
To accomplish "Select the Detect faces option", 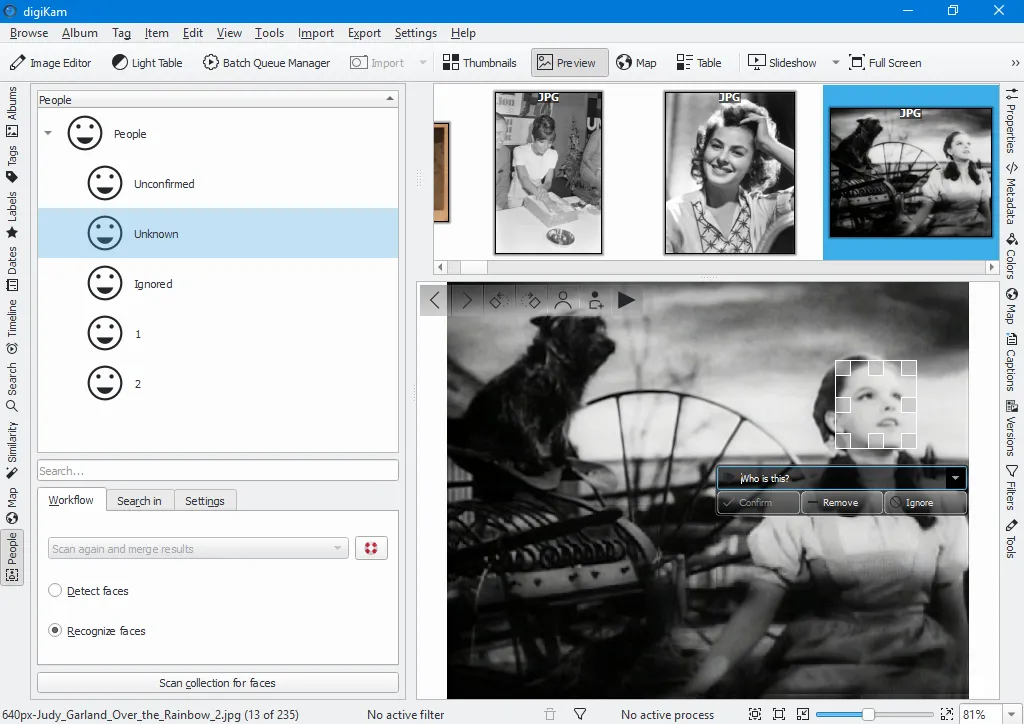I will (x=90, y=591).
